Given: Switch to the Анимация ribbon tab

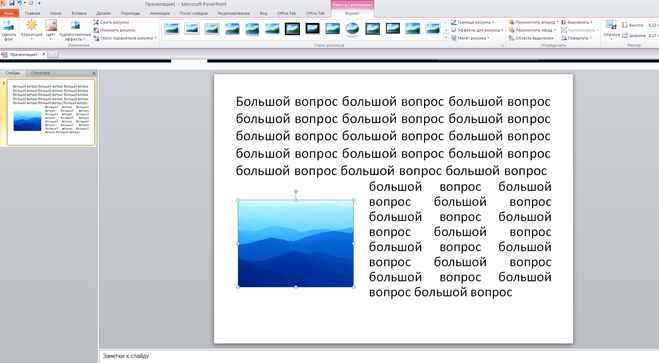Looking at the screenshot, I should coord(160,13).
